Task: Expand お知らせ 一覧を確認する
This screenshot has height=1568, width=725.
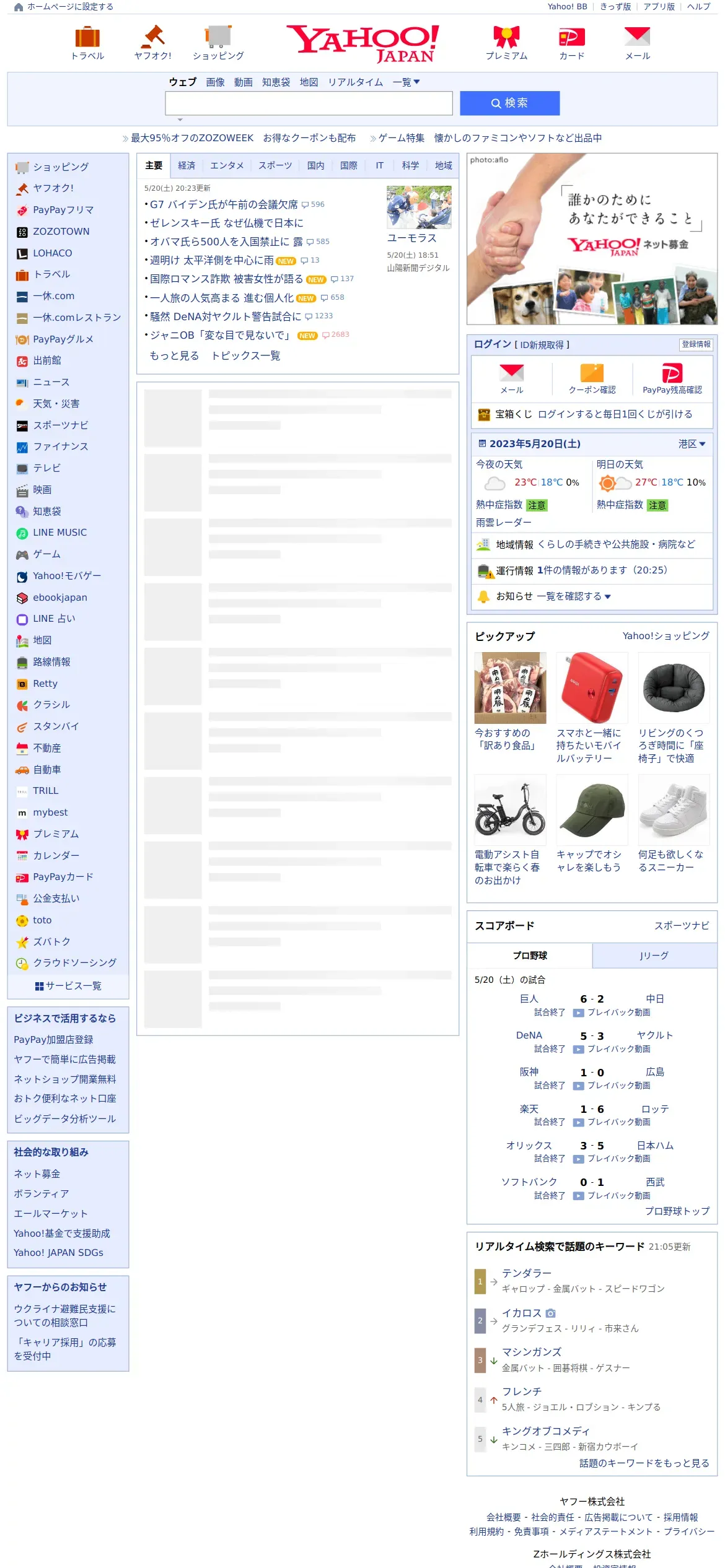Action: [x=574, y=596]
